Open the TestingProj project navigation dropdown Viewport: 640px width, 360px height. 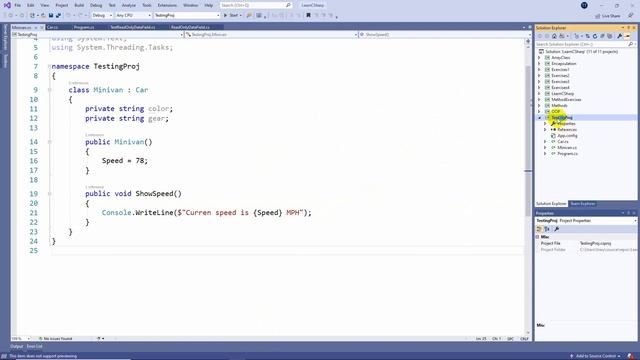tap(98, 35)
